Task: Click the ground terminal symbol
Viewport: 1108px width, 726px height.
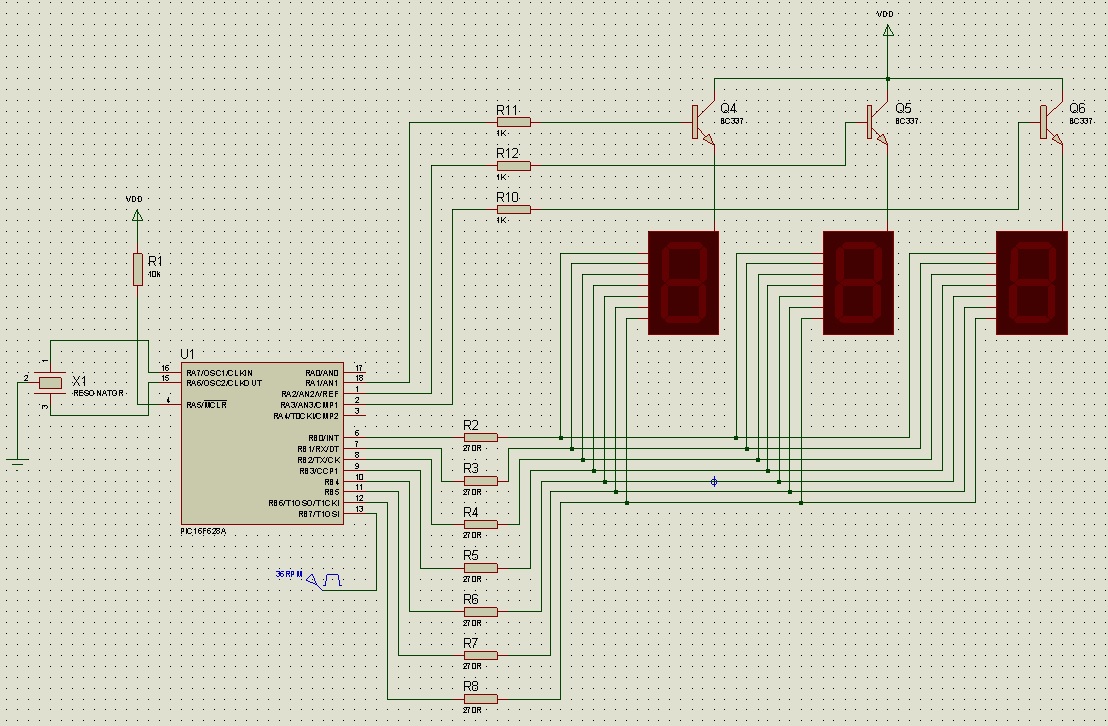Action: [x=17, y=460]
